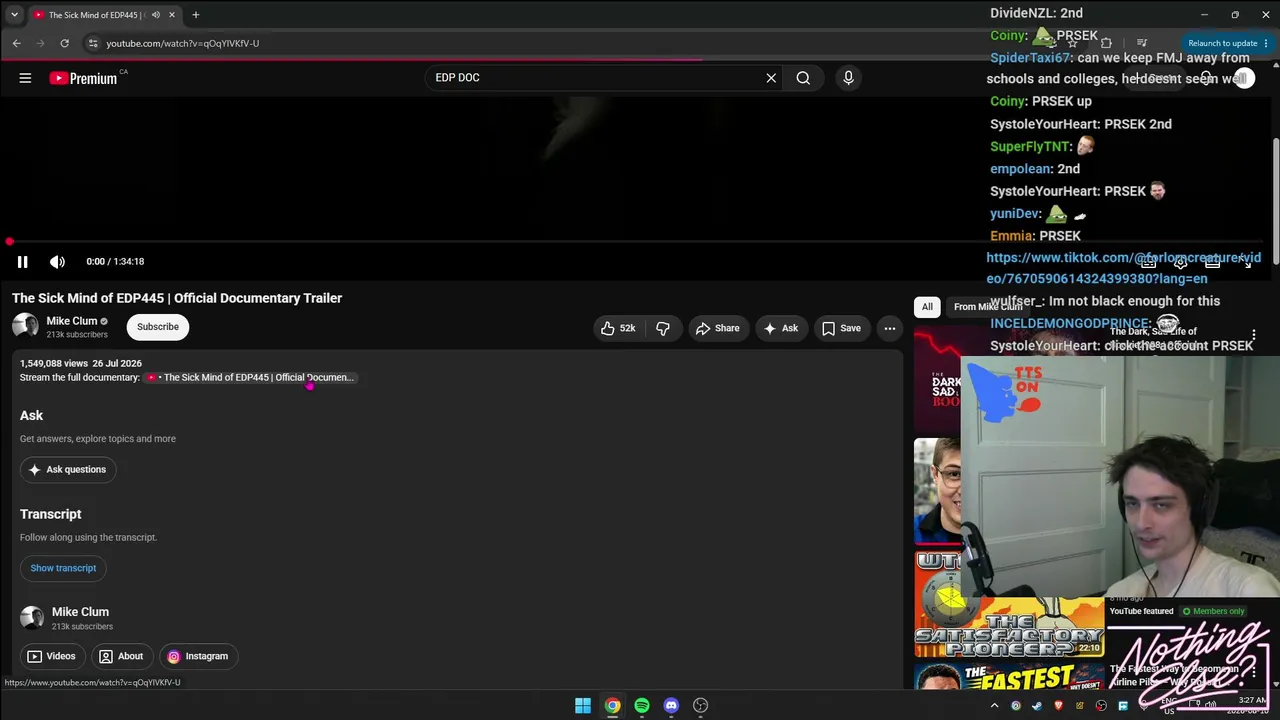
Task: Click the video title heading
Action: tap(177, 298)
